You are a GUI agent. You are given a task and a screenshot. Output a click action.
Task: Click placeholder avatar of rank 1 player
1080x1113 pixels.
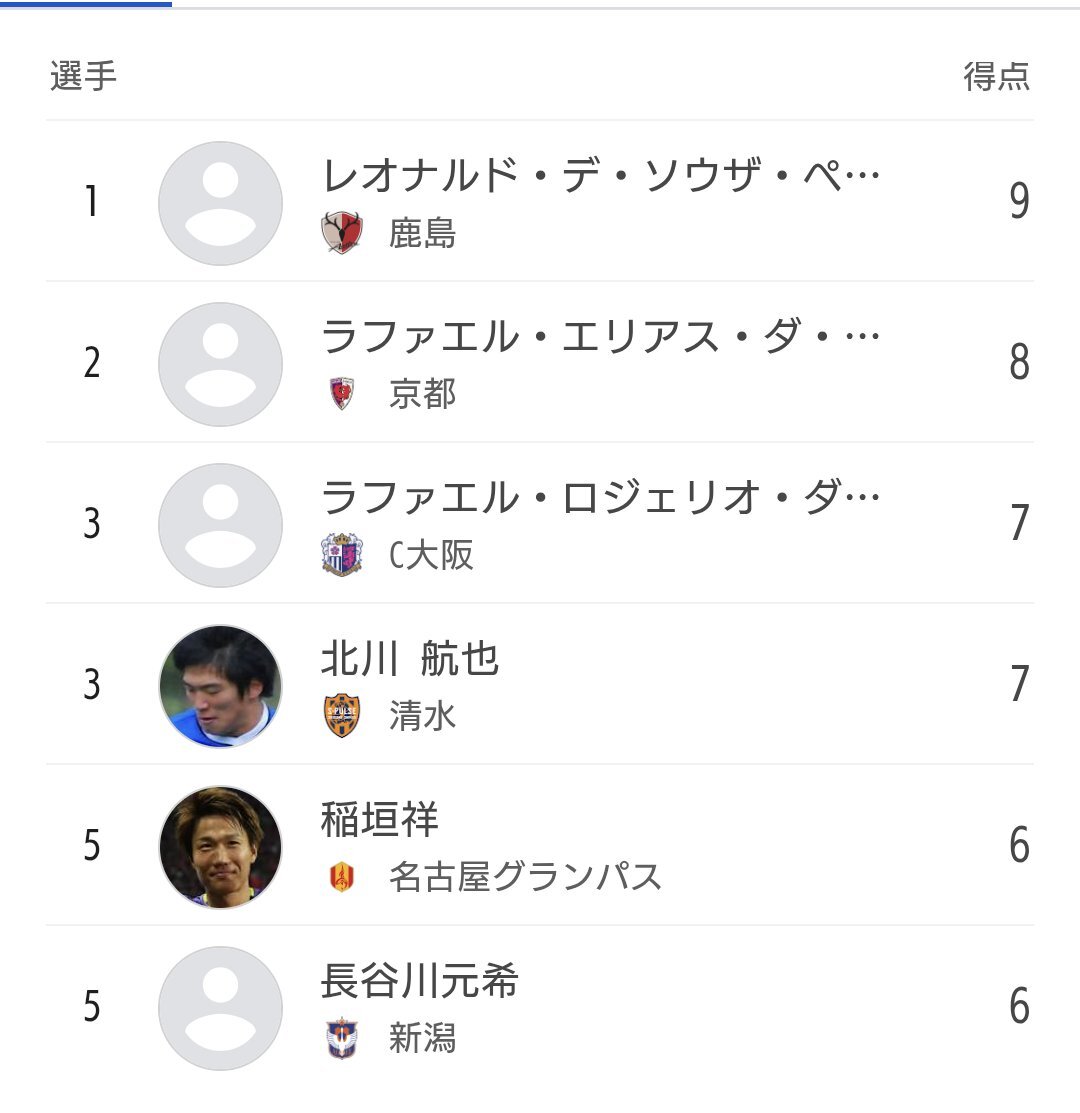[x=220, y=203]
